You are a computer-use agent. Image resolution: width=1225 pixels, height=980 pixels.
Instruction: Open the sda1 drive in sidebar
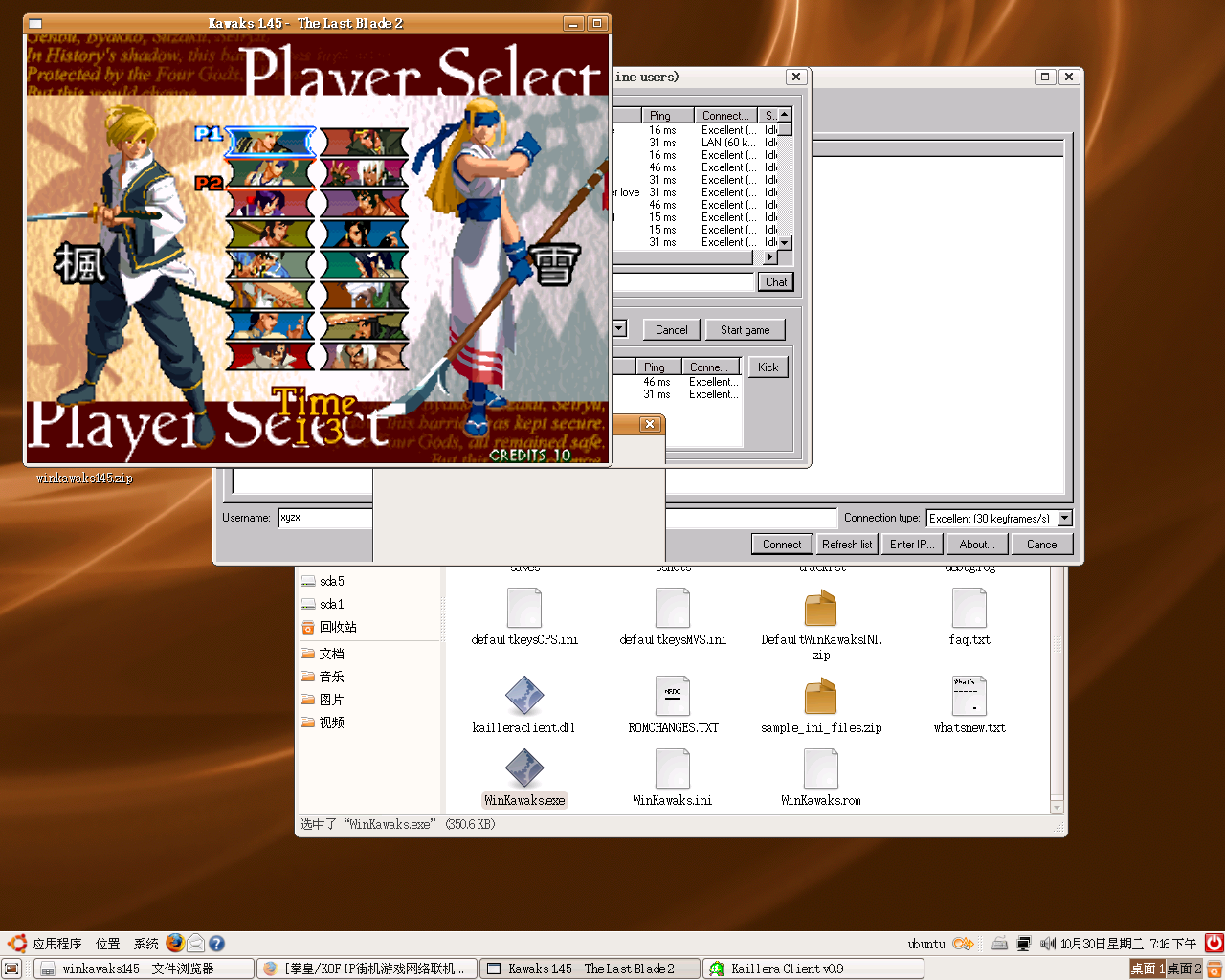click(x=331, y=604)
